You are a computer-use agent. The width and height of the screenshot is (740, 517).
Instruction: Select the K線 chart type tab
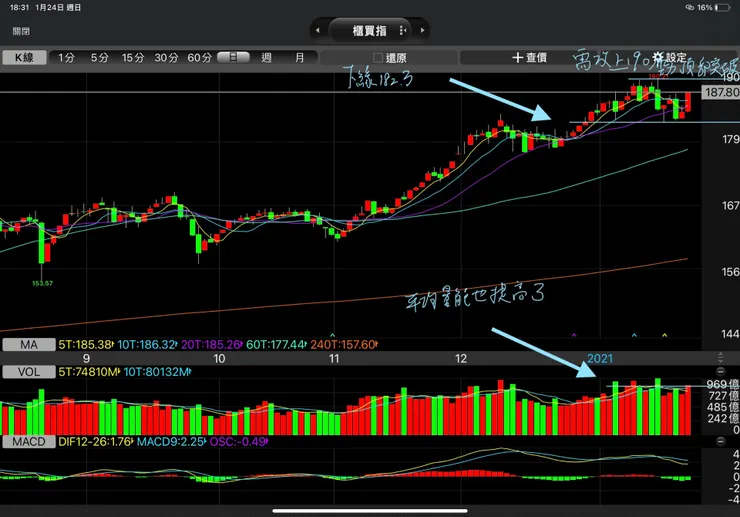pyautogui.click(x=24, y=58)
